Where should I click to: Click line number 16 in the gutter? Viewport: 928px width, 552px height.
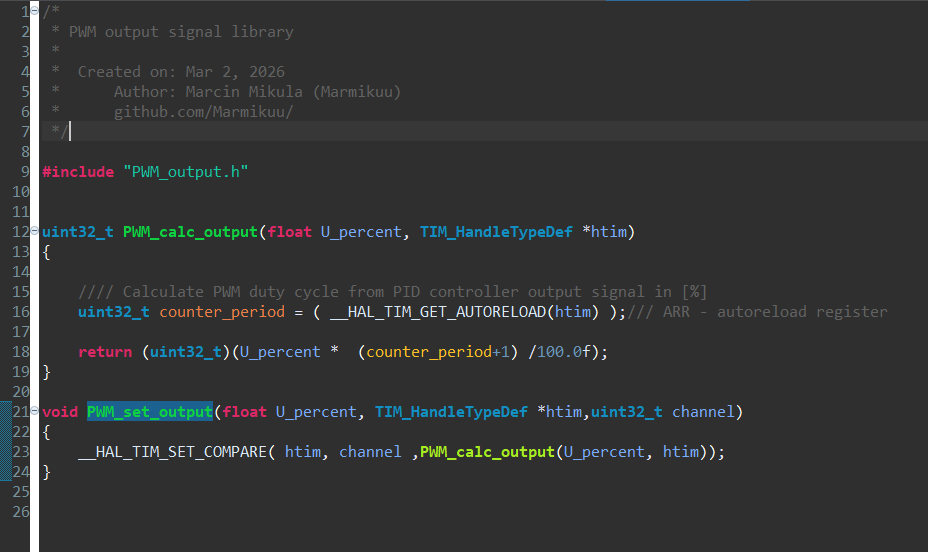click(21, 312)
